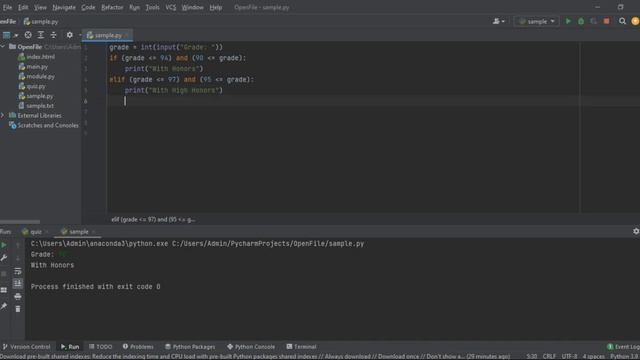640x360 pixels.
Task: Stop the process with the red square
Action: point(607,21)
